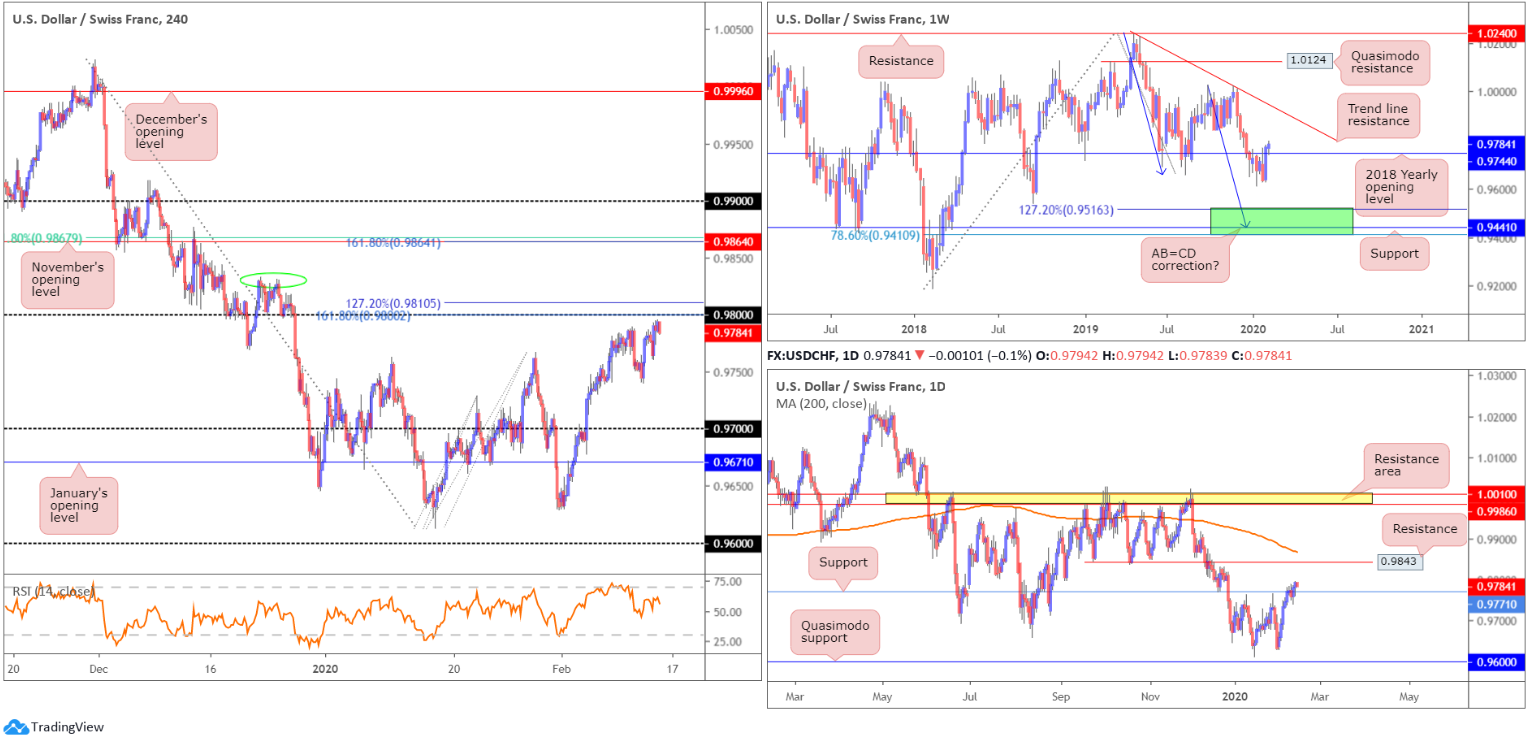
Task: Click the 25.00 RSI scale value
Action: [x=727, y=642]
